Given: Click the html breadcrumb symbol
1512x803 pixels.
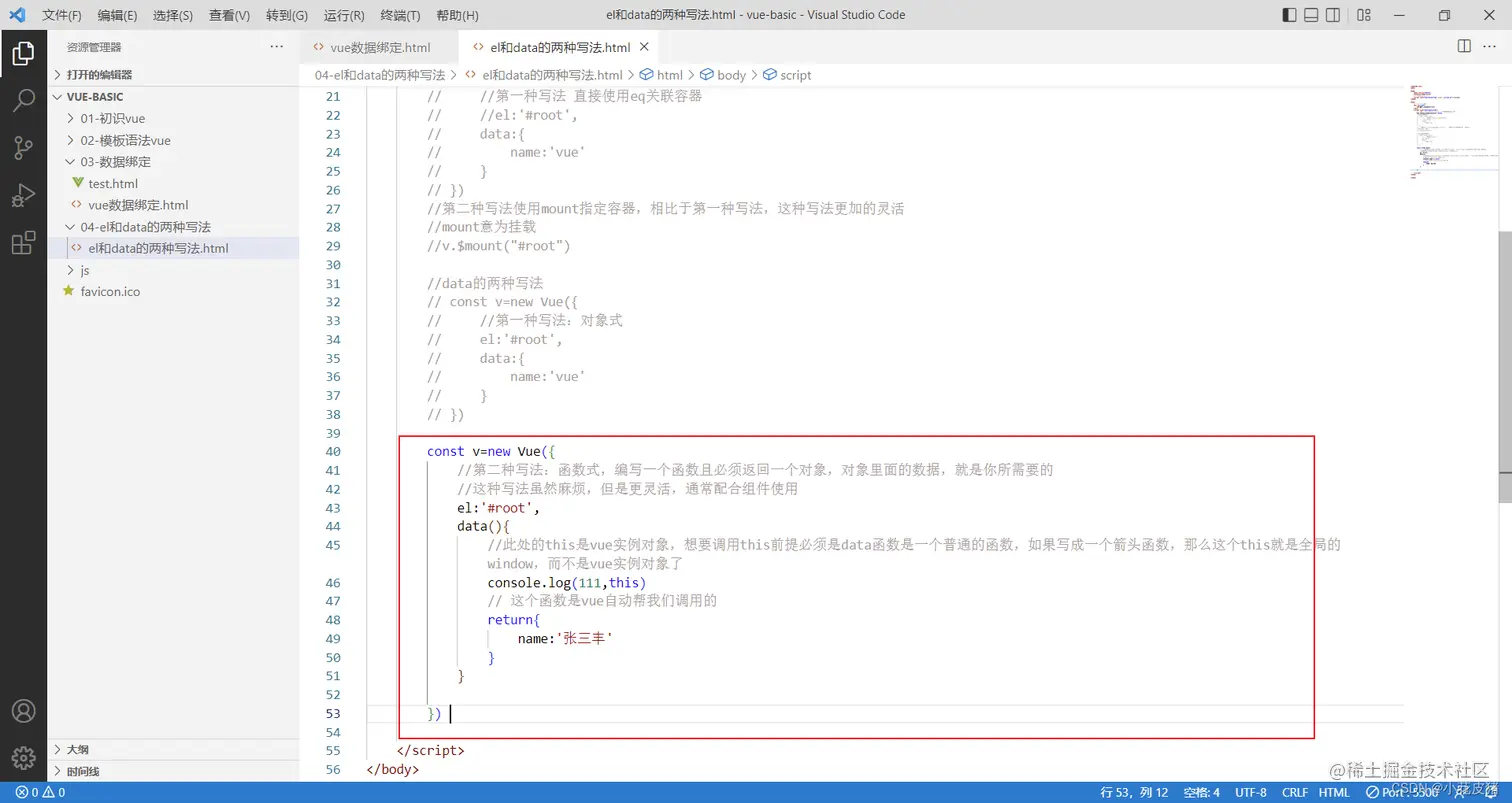Looking at the screenshot, I should tap(661, 75).
